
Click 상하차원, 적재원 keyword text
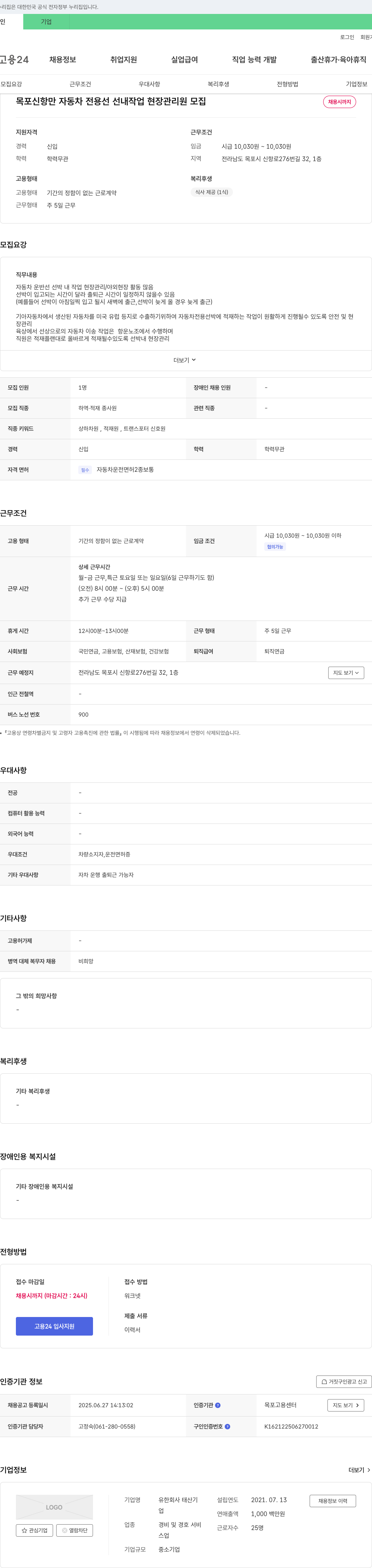tap(122, 428)
